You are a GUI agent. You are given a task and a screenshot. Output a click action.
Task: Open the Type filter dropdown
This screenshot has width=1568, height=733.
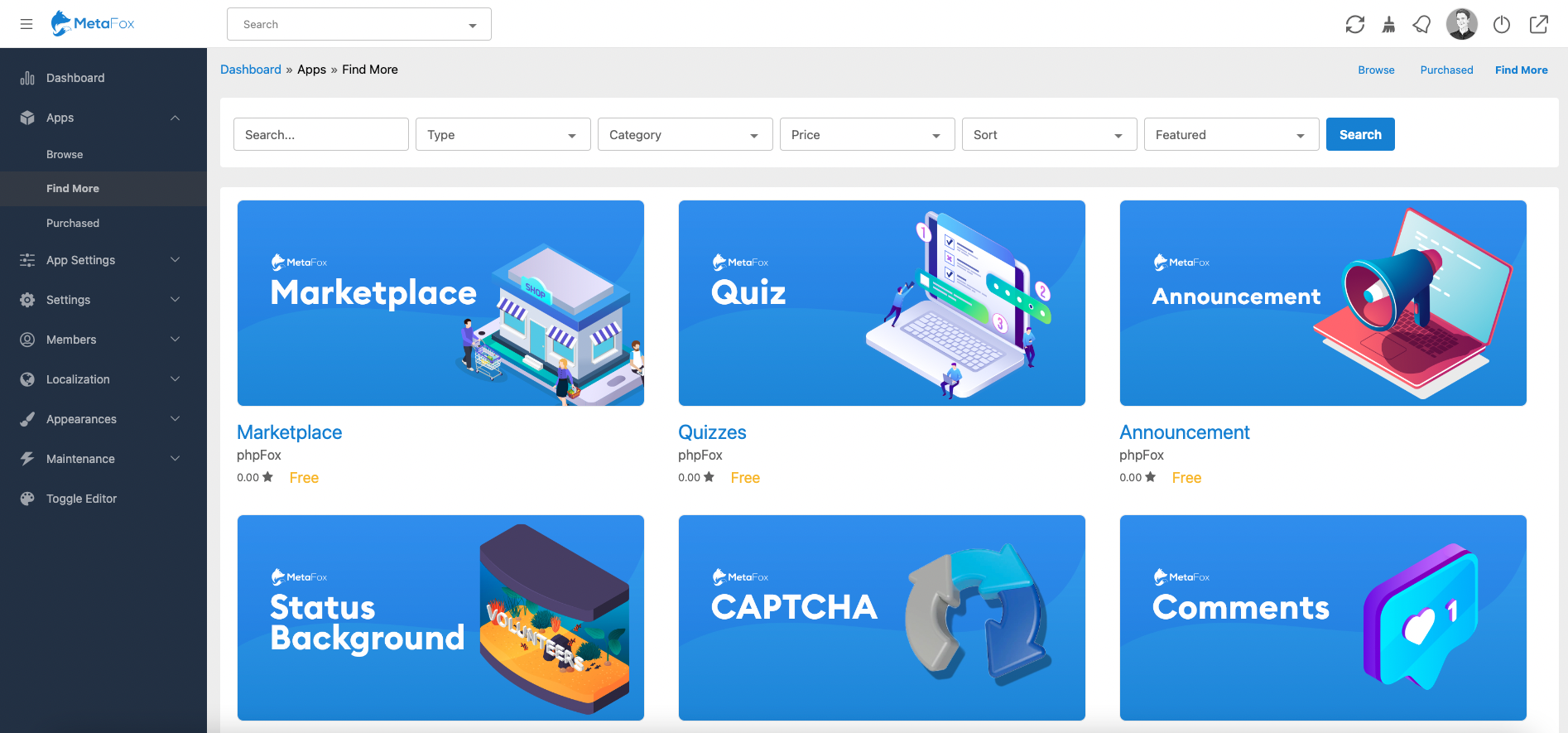tap(503, 134)
